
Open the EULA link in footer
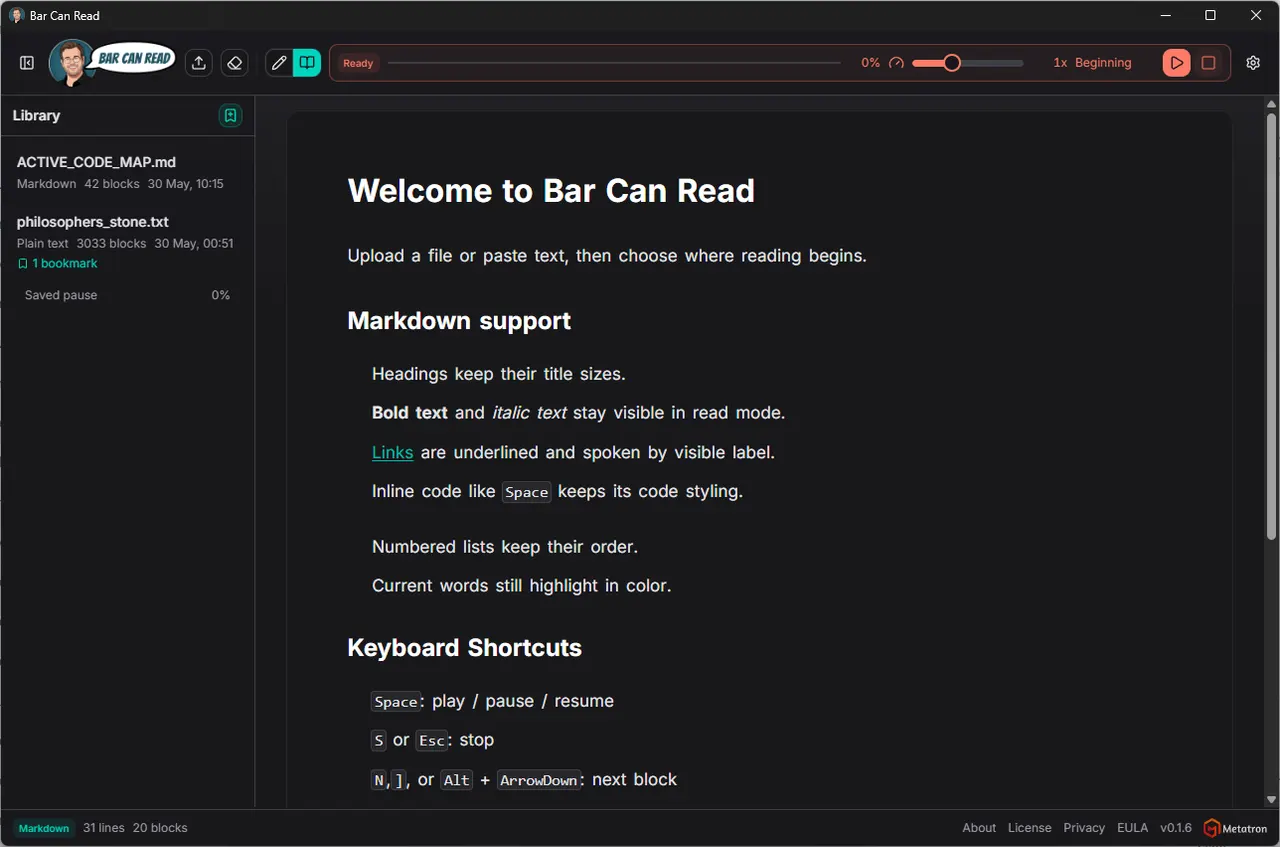1132,828
